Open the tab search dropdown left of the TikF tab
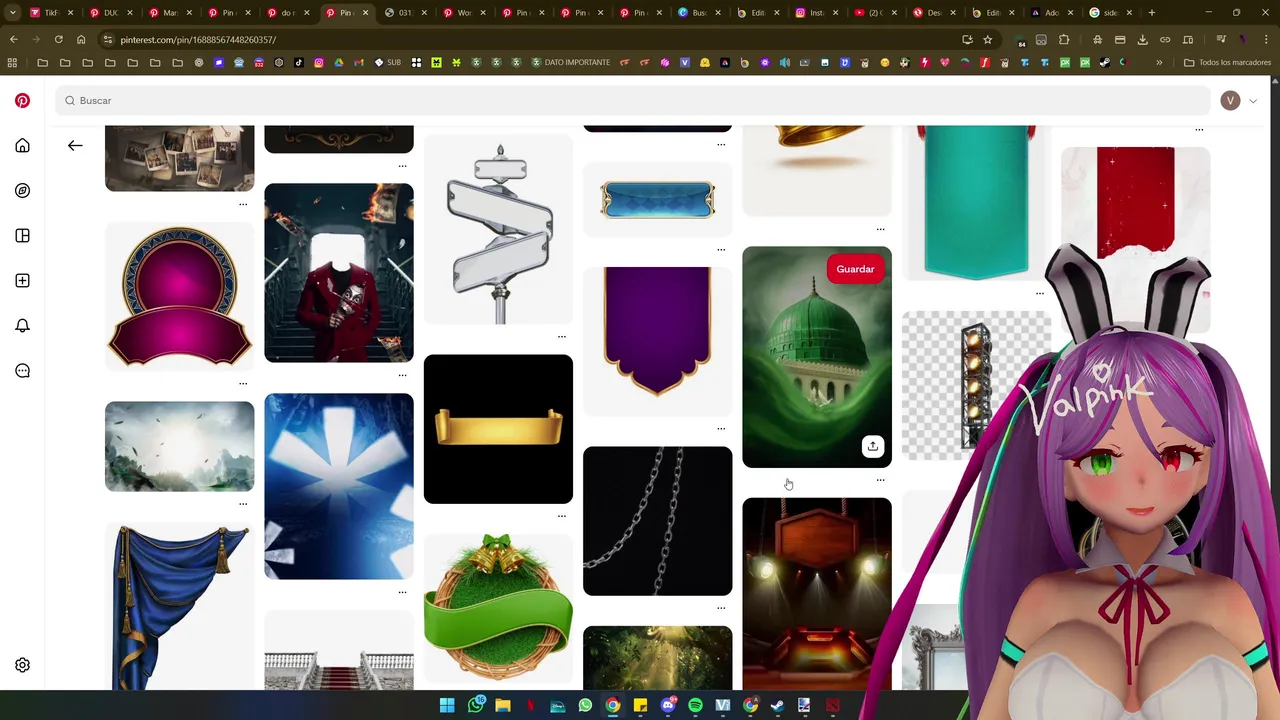1280x720 pixels. pos(13,13)
